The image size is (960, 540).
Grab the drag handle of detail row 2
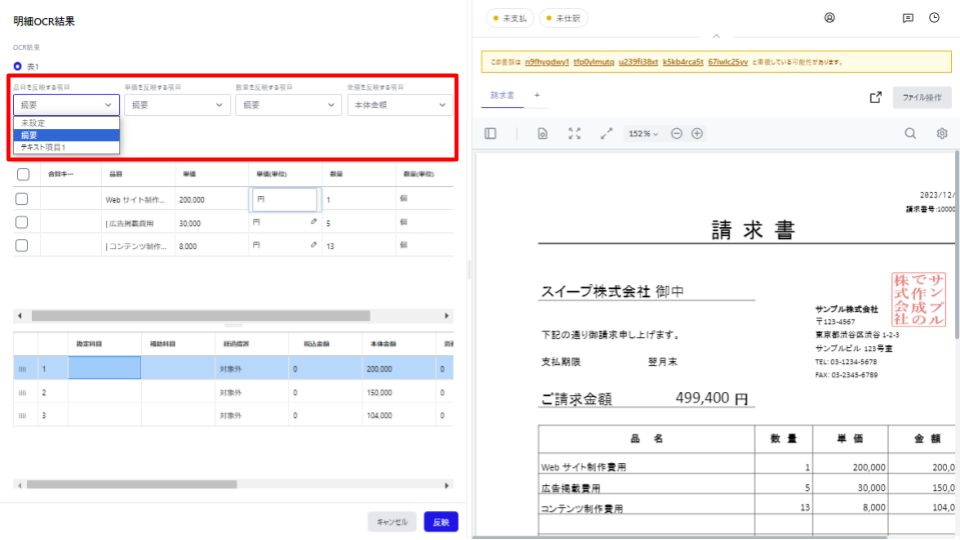click(x=23, y=392)
